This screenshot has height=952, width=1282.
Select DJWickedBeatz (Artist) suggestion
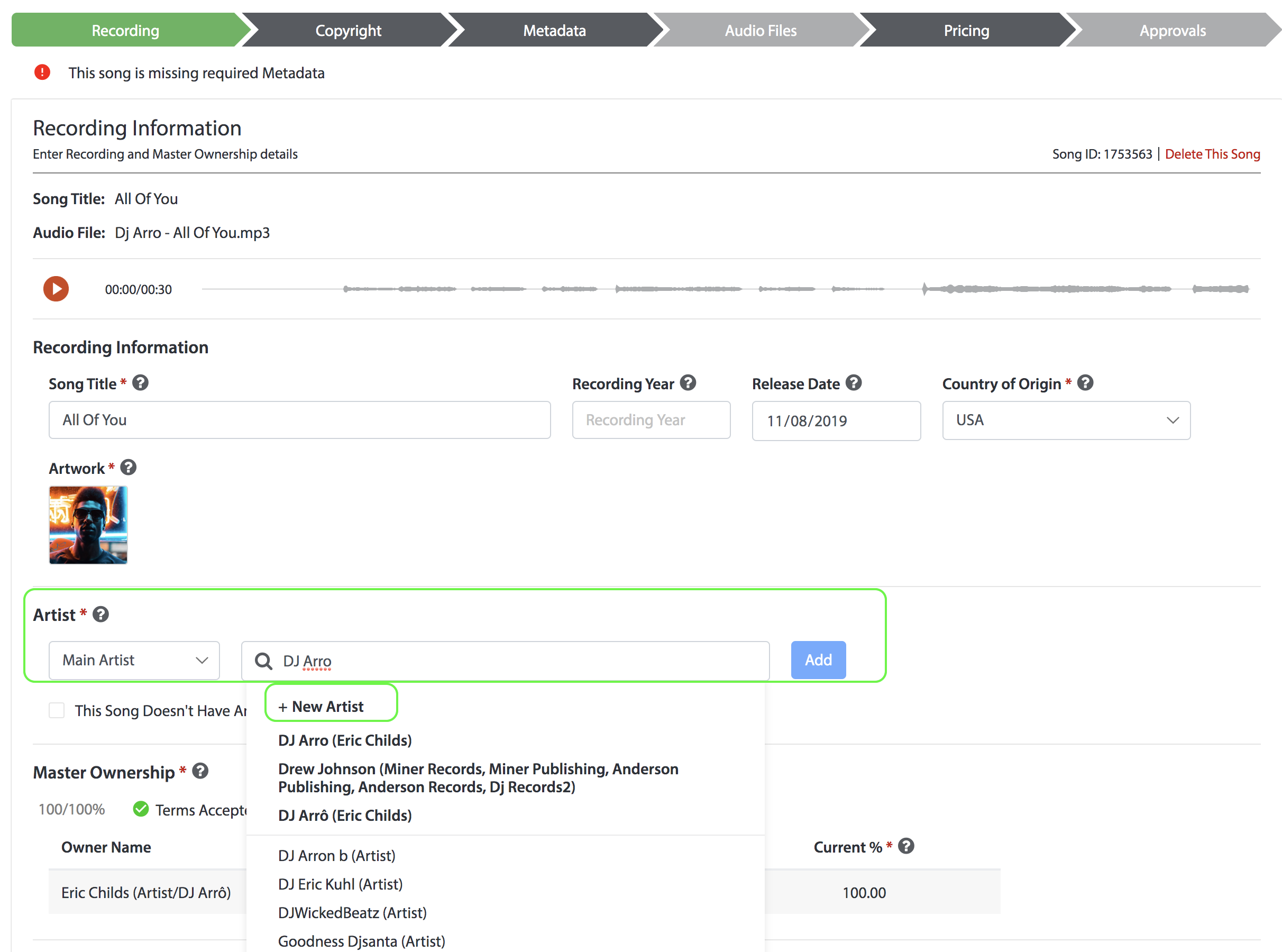[352, 913]
